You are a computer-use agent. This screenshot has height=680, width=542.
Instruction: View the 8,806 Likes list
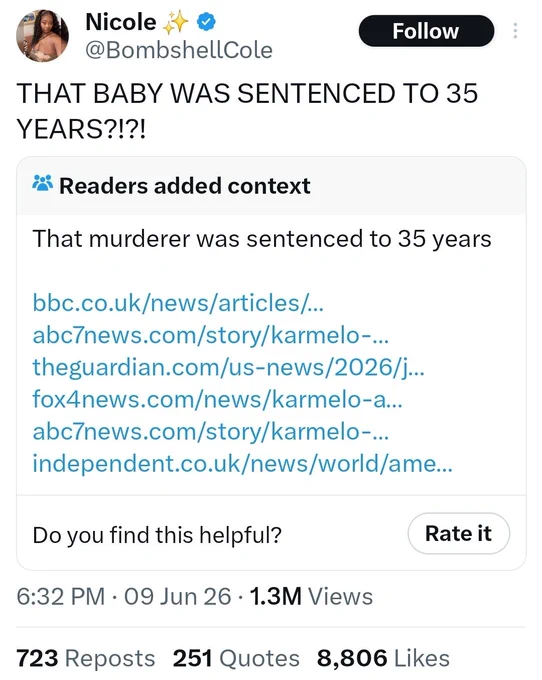click(383, 658)
